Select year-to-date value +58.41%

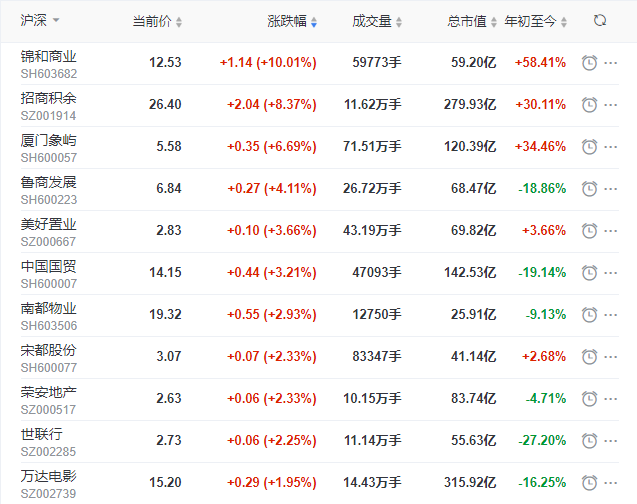click(x=540, y=63)
